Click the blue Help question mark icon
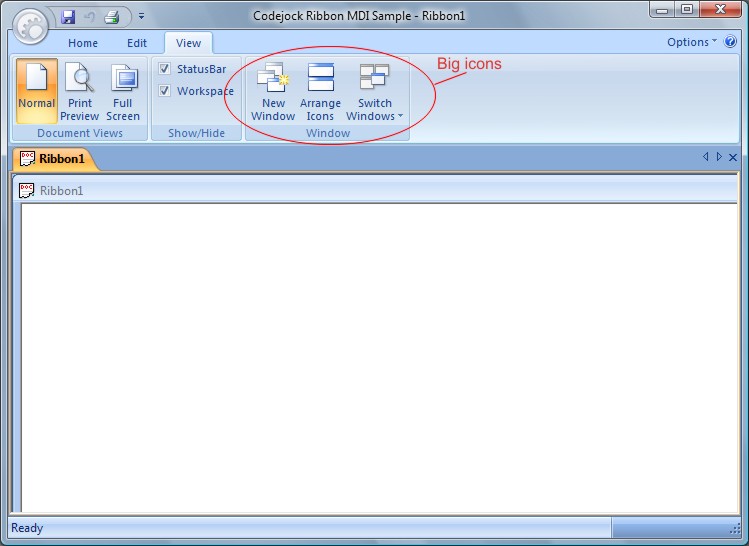The height and width of the screenshot is (546, 749). [x=730, y=42]
